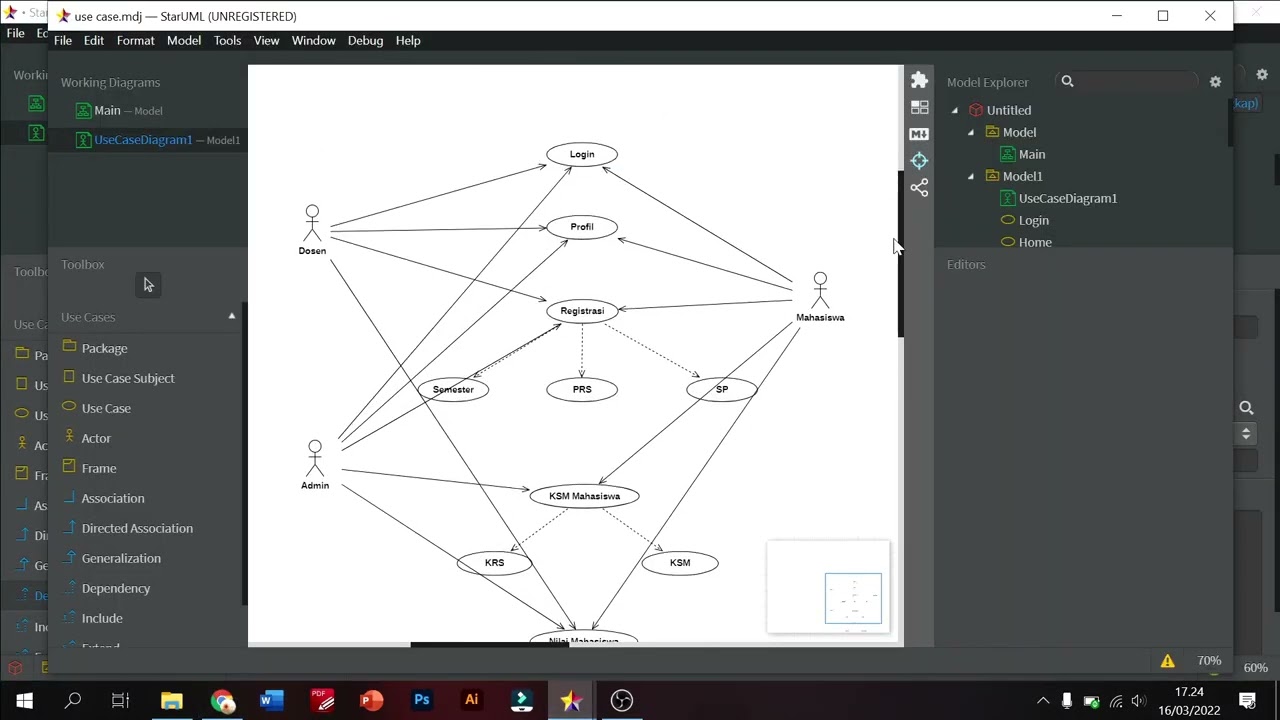Open Chrome from the taskbar
The image size is (1280, 720).
(222, 700)
